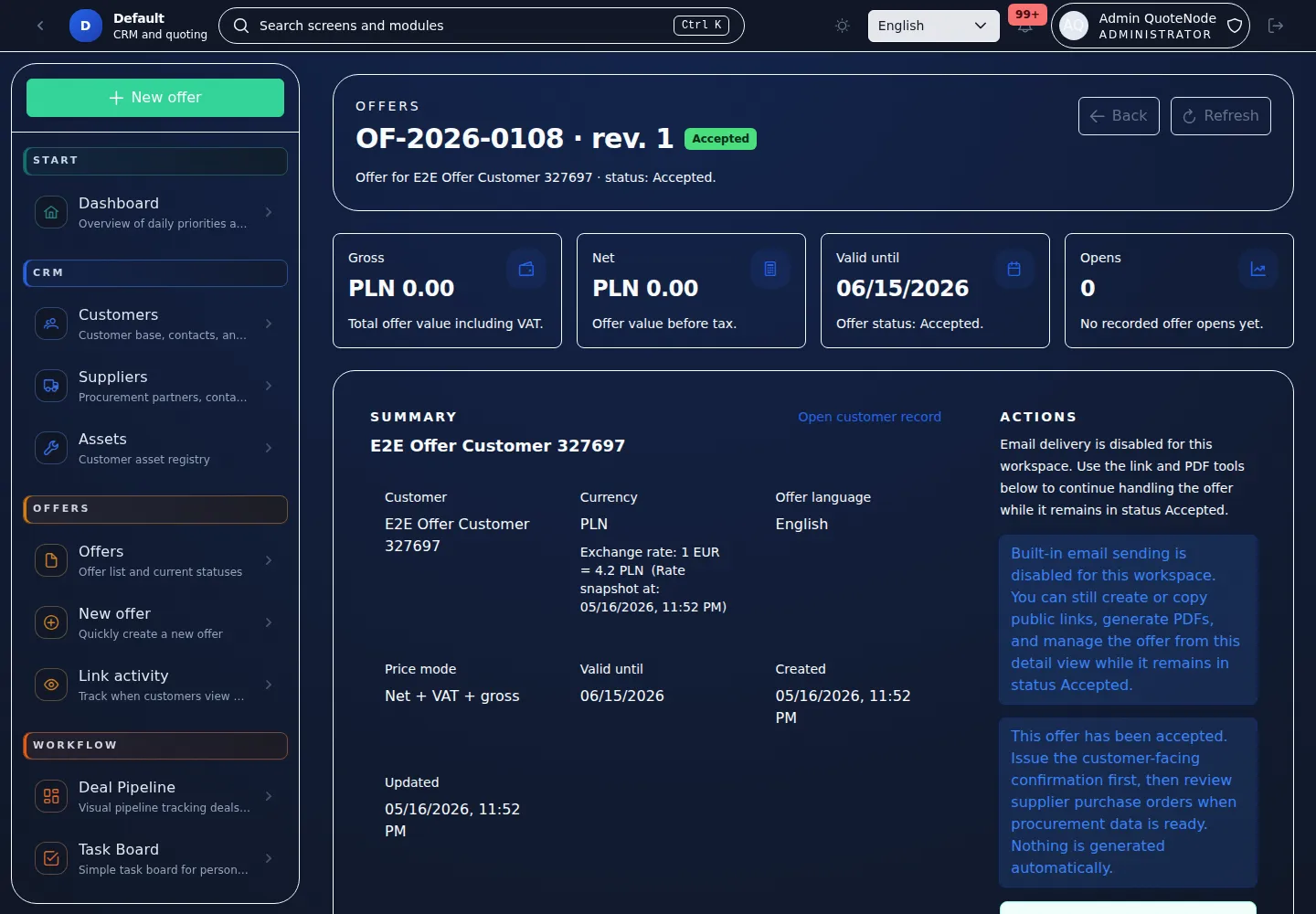
Task: Open customer record link
Action: [869, 417]
